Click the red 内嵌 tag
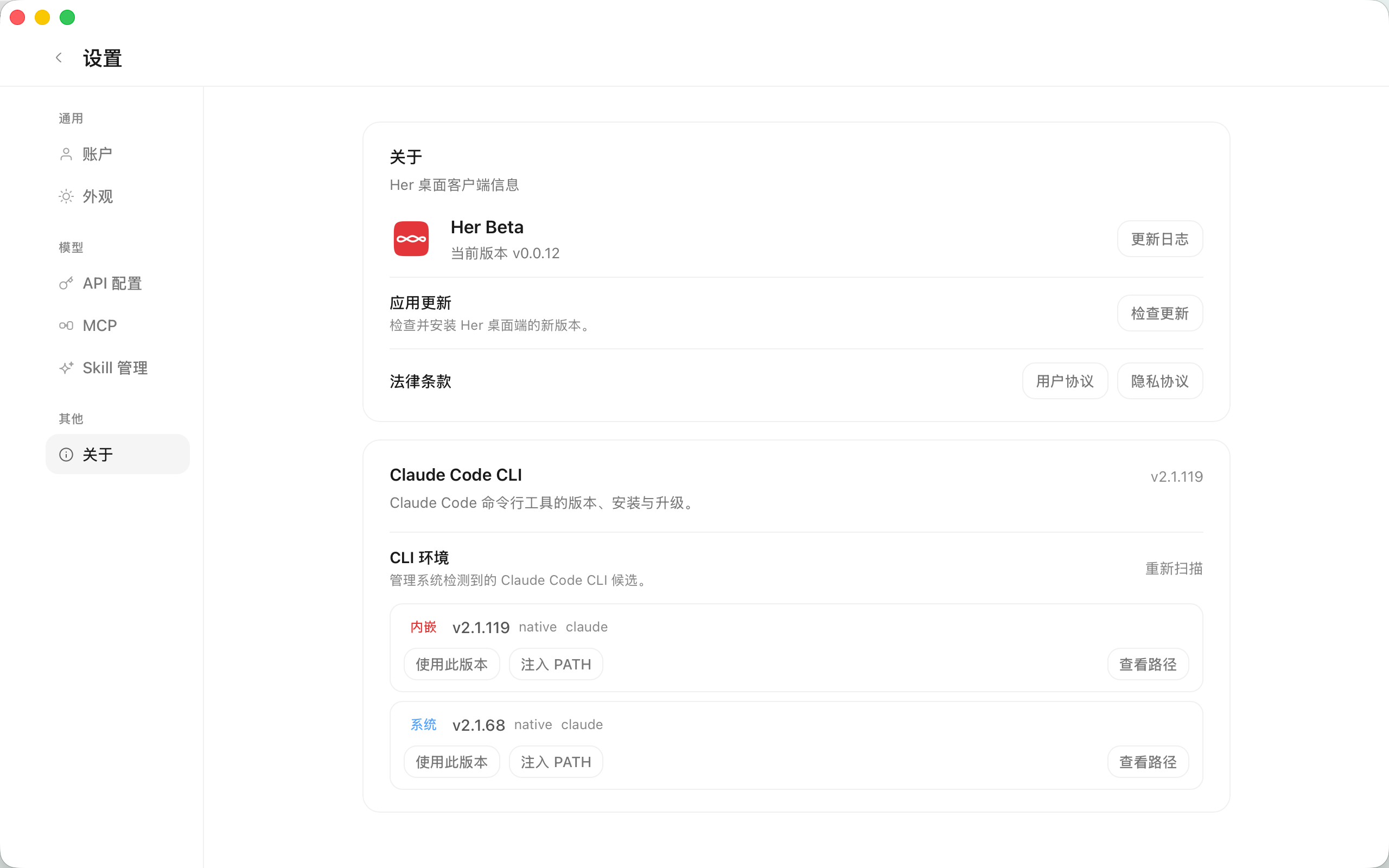Screen dimensions: 1389x868 click(x=423, y=627)
